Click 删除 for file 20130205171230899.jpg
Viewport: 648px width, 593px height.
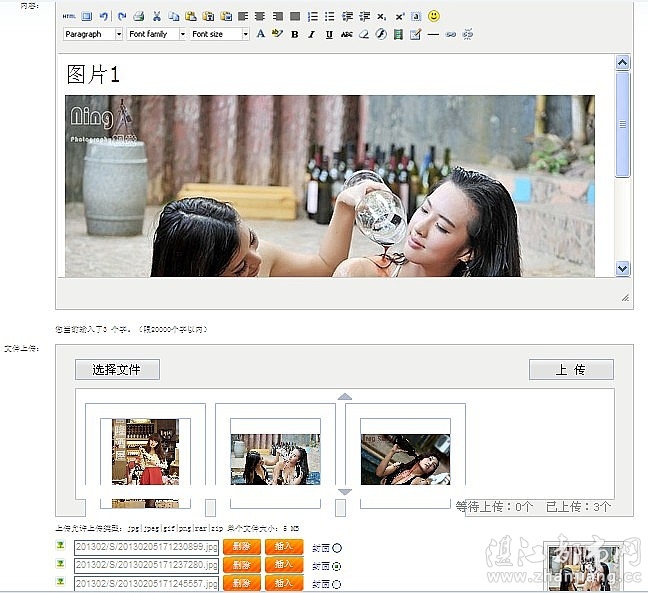click(241, 547)
